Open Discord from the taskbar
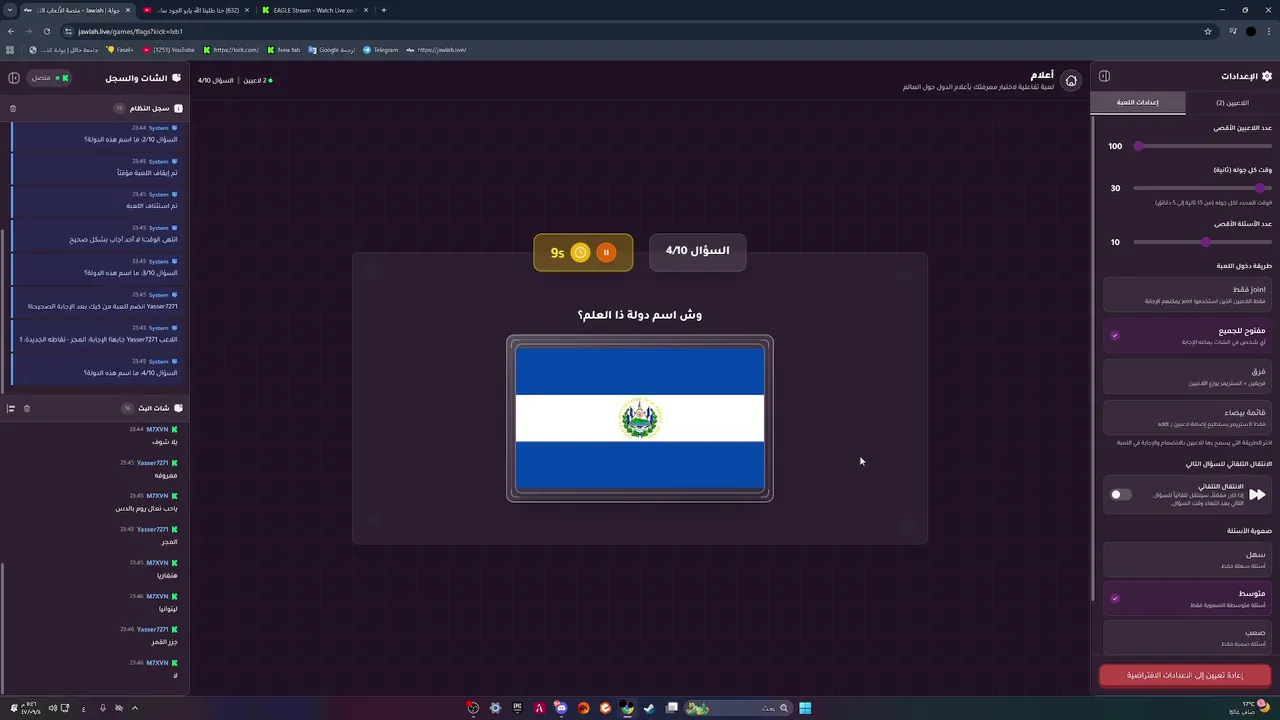 pyautogui.click(x=561, y=708)
